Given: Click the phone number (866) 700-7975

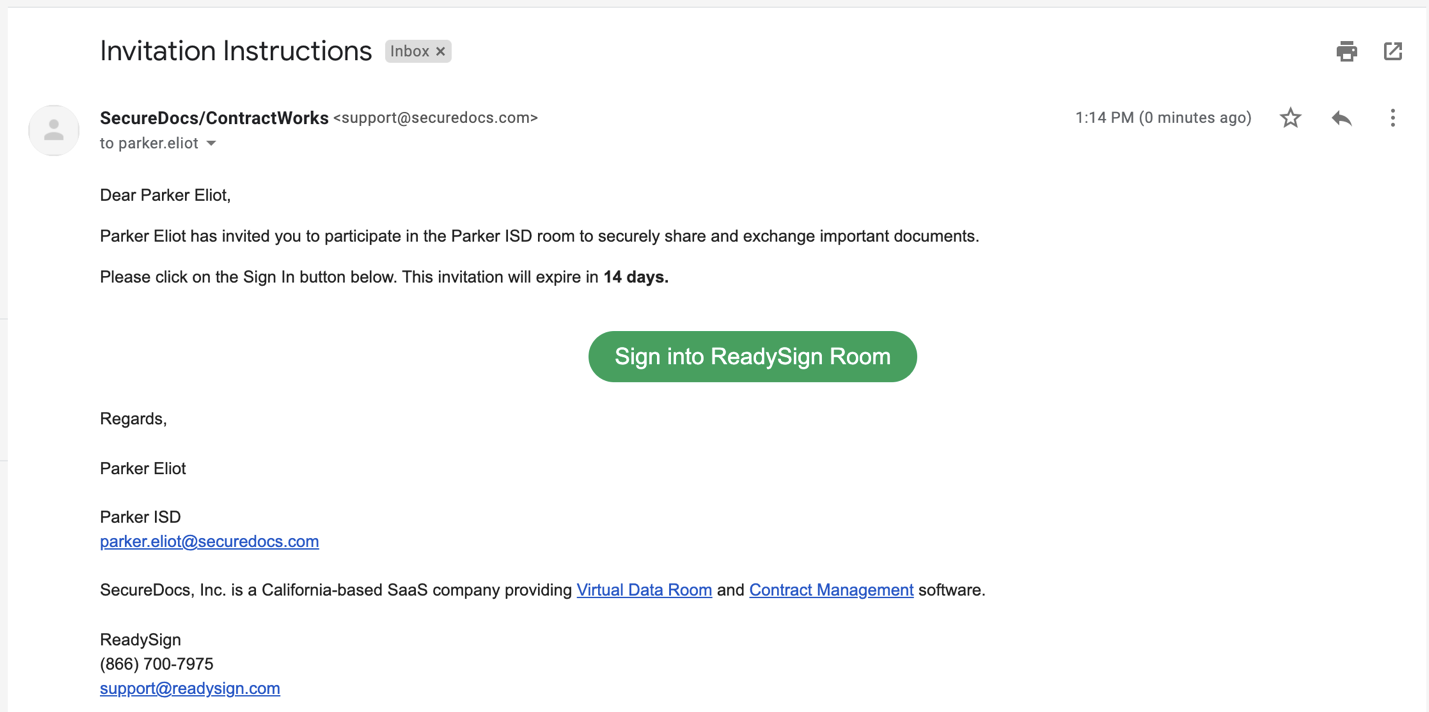Looking at the screenshot, I should pyautogui.click(x=157, y=664).
